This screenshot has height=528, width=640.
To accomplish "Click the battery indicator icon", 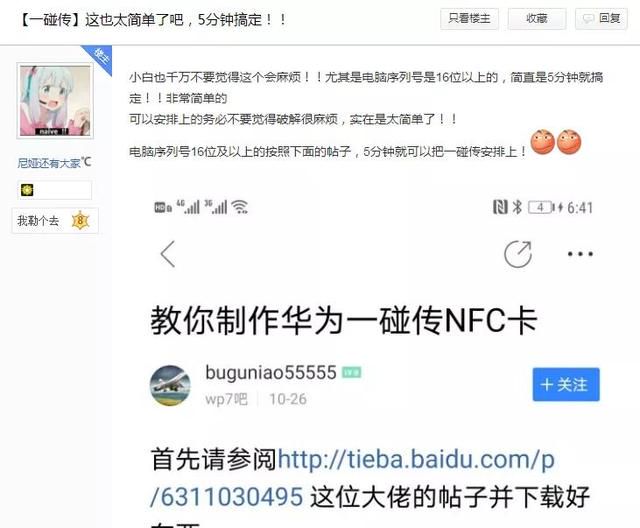I will 542,207.
